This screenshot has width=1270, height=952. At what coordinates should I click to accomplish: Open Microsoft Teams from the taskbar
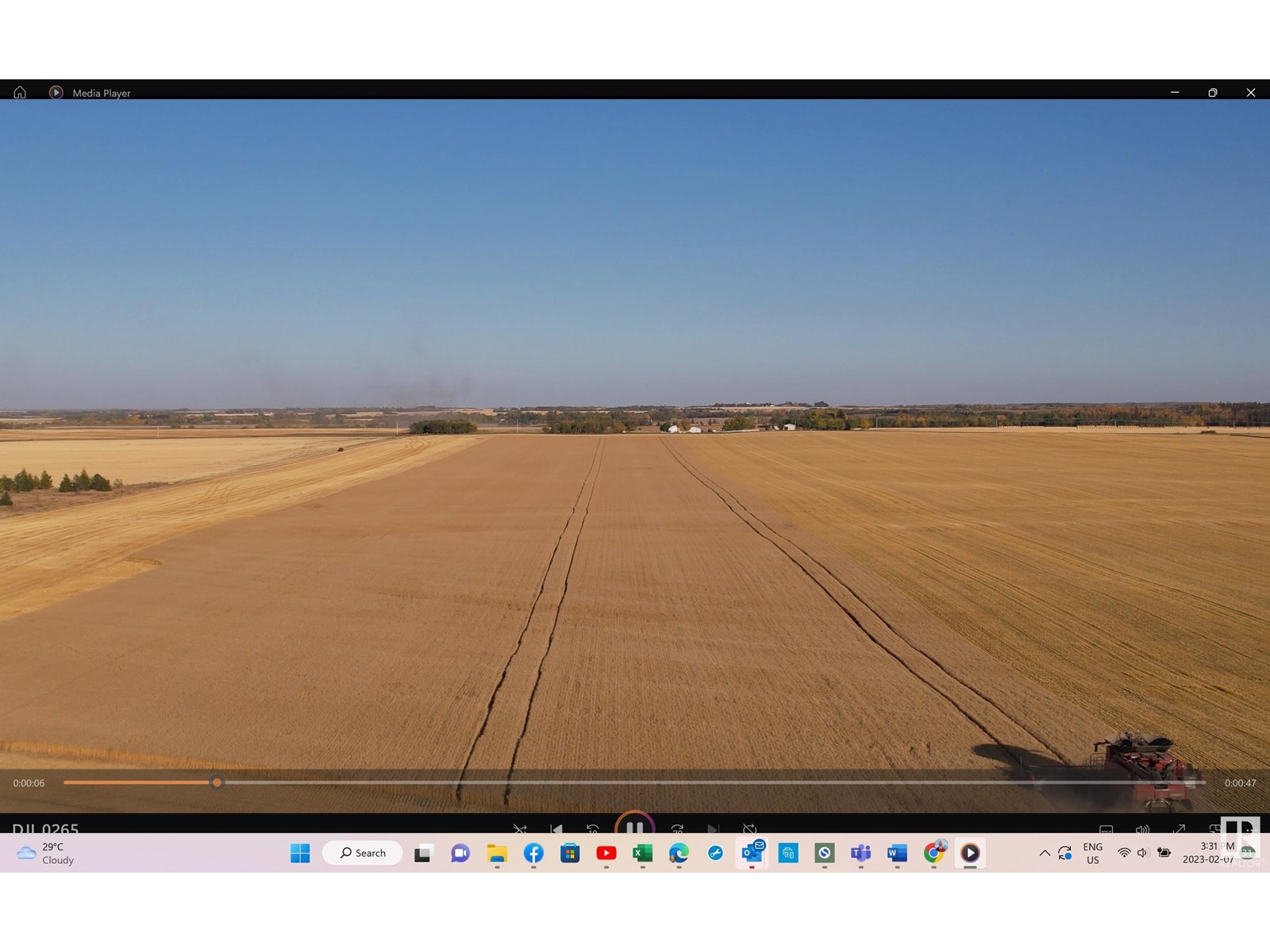pos(860,854)
